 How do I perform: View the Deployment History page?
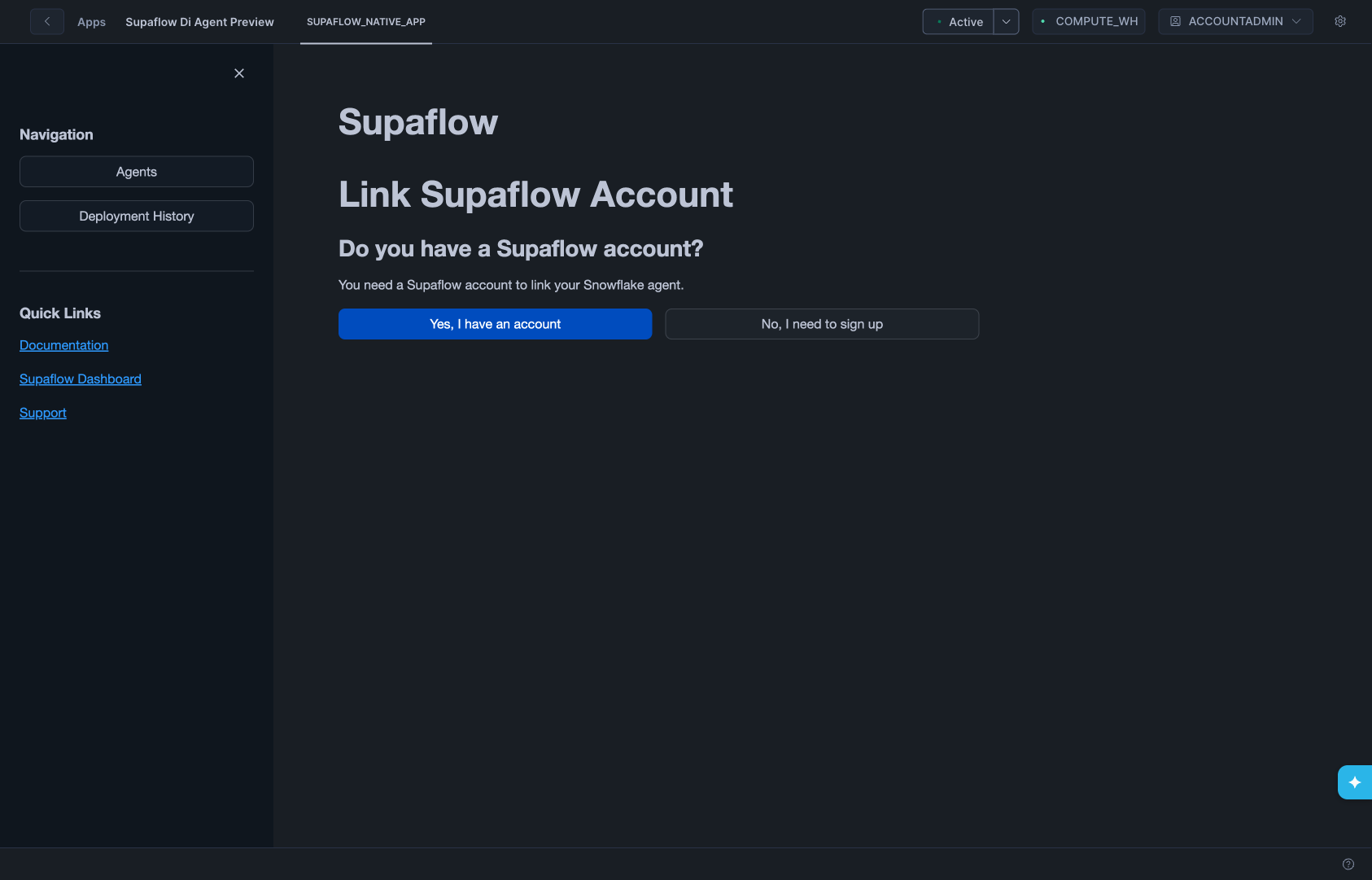pyautogui.click(x=136, y=216)
